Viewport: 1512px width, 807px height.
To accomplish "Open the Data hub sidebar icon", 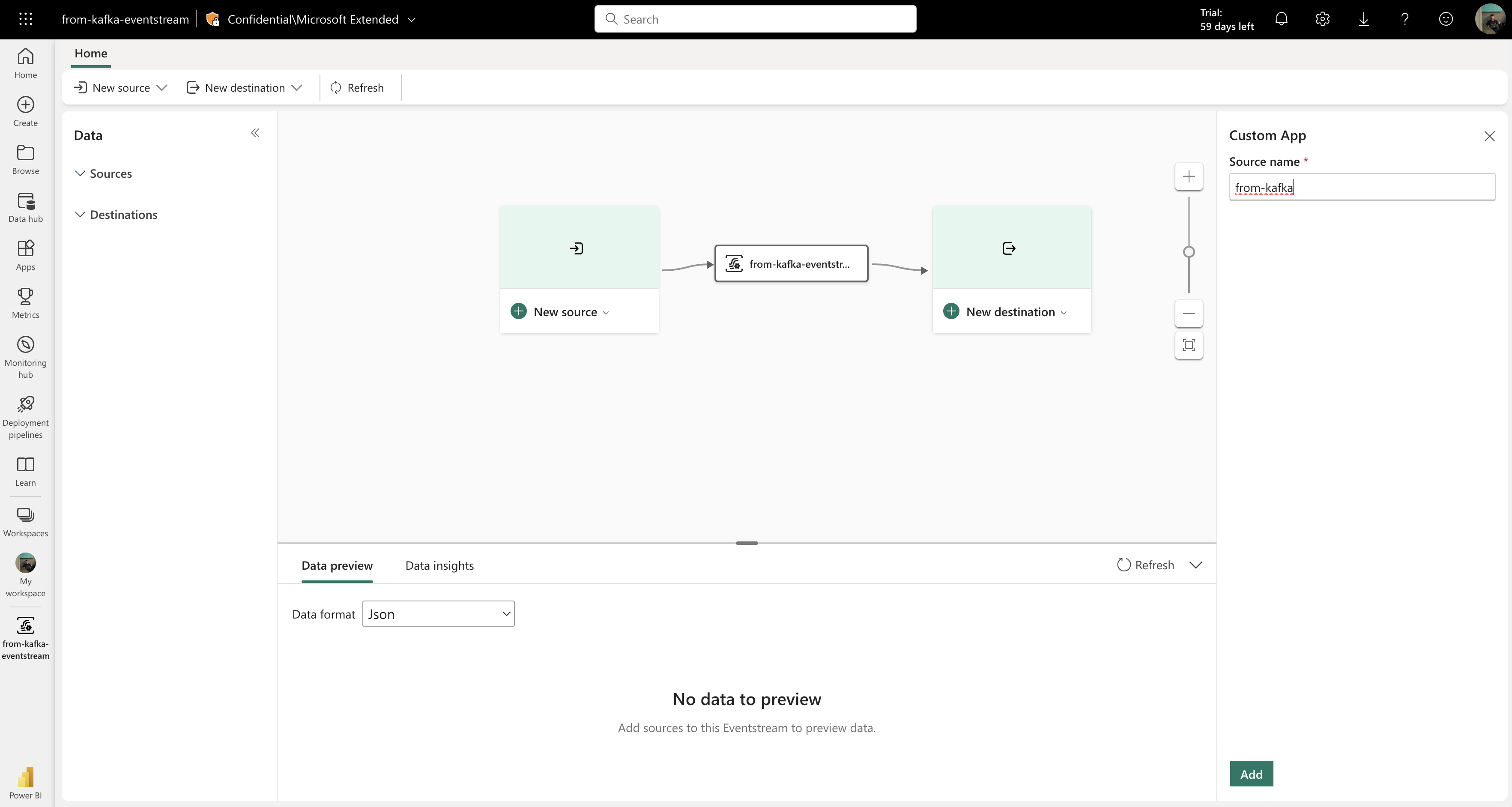I will [25, 207].
